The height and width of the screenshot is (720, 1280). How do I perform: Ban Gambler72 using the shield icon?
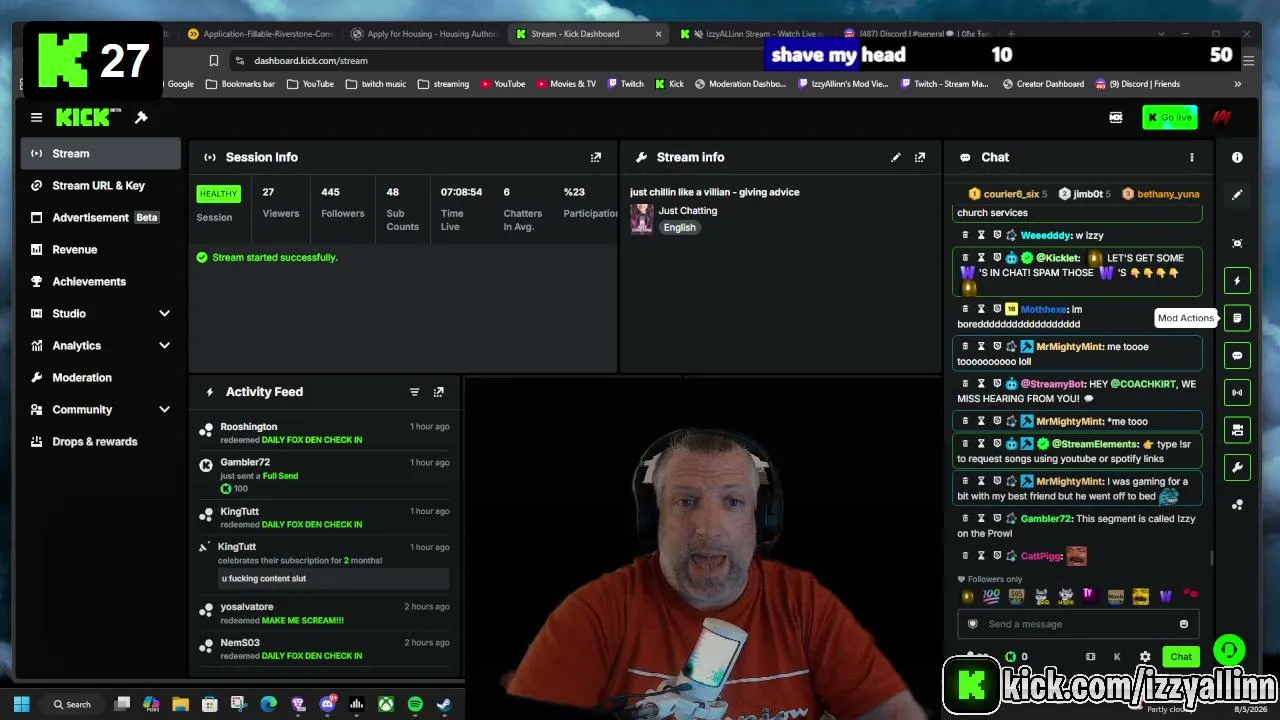pyautogui.click(x=997, y=519)
